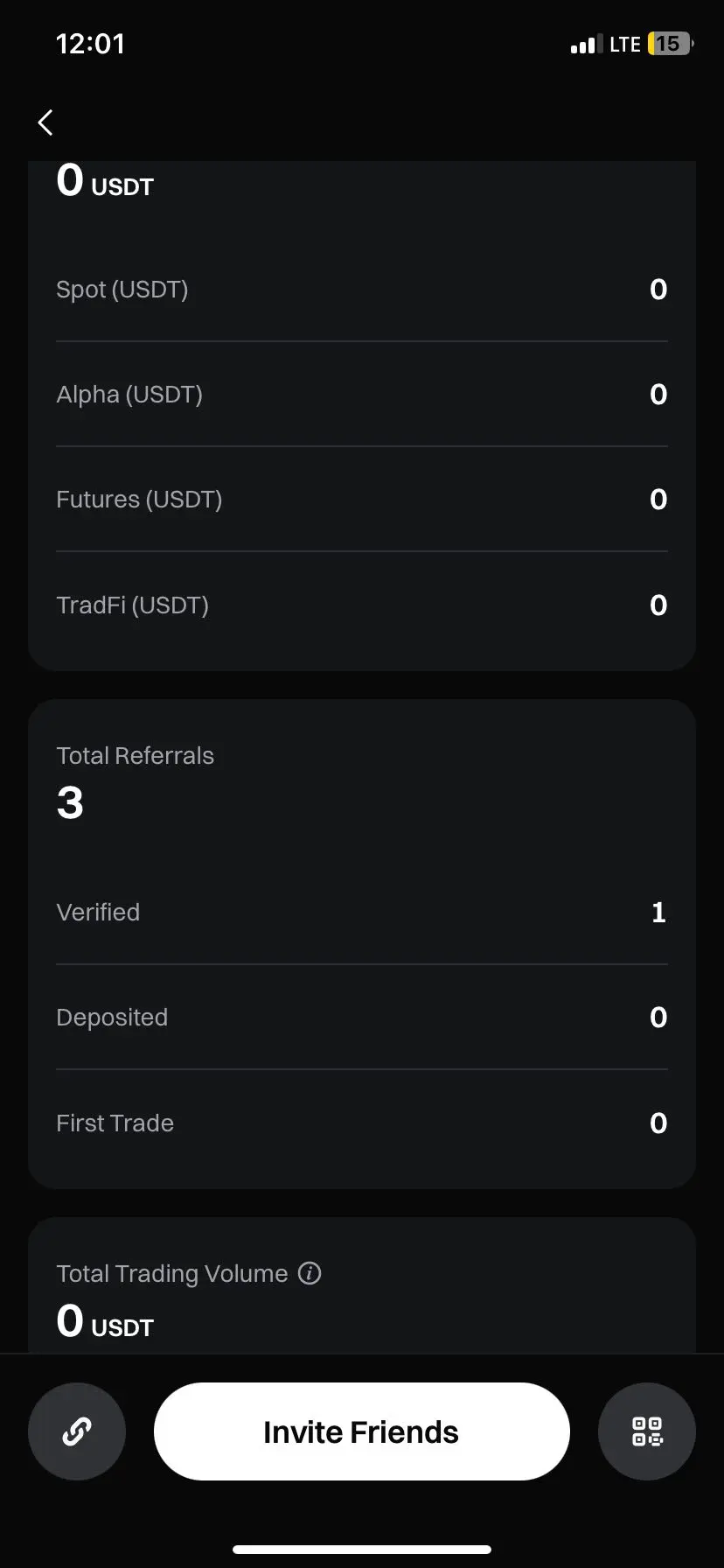Select the Spot (USDT) row
724x1568 pixels.
pos(362,290)
